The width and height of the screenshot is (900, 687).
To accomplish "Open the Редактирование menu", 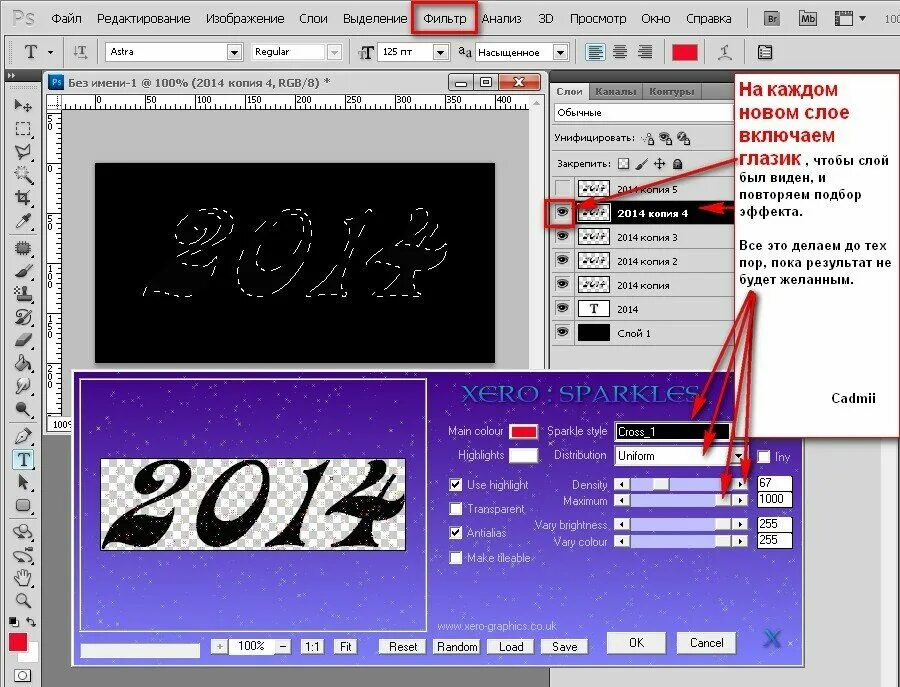I will point(143,18).
